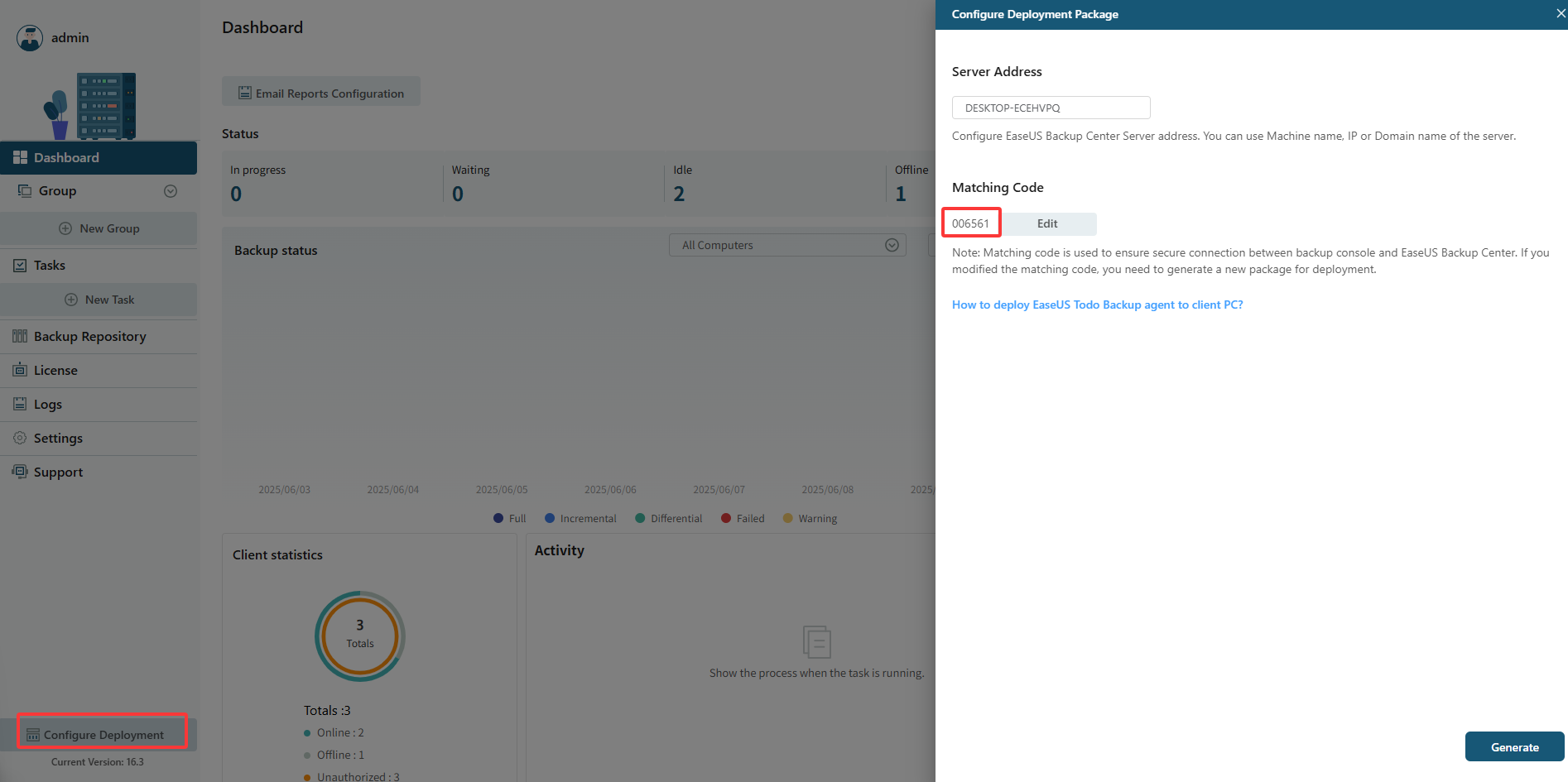Toggle the Failed legend red dot
The image size is (1568, 782).
[726, 519]
